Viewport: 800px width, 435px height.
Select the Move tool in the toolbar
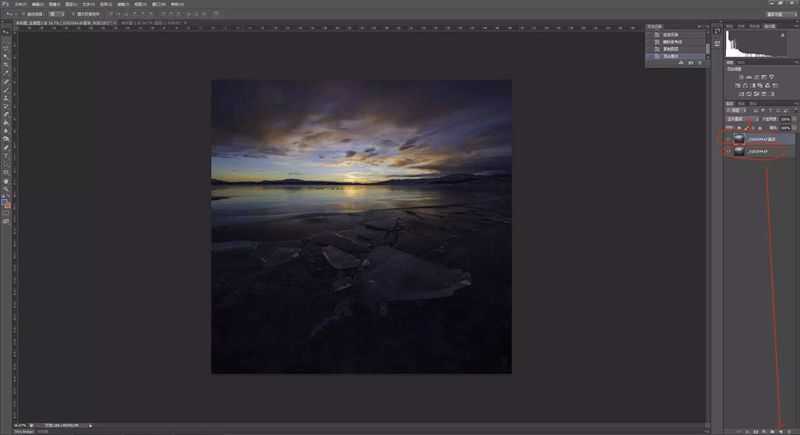pos(6,32)
